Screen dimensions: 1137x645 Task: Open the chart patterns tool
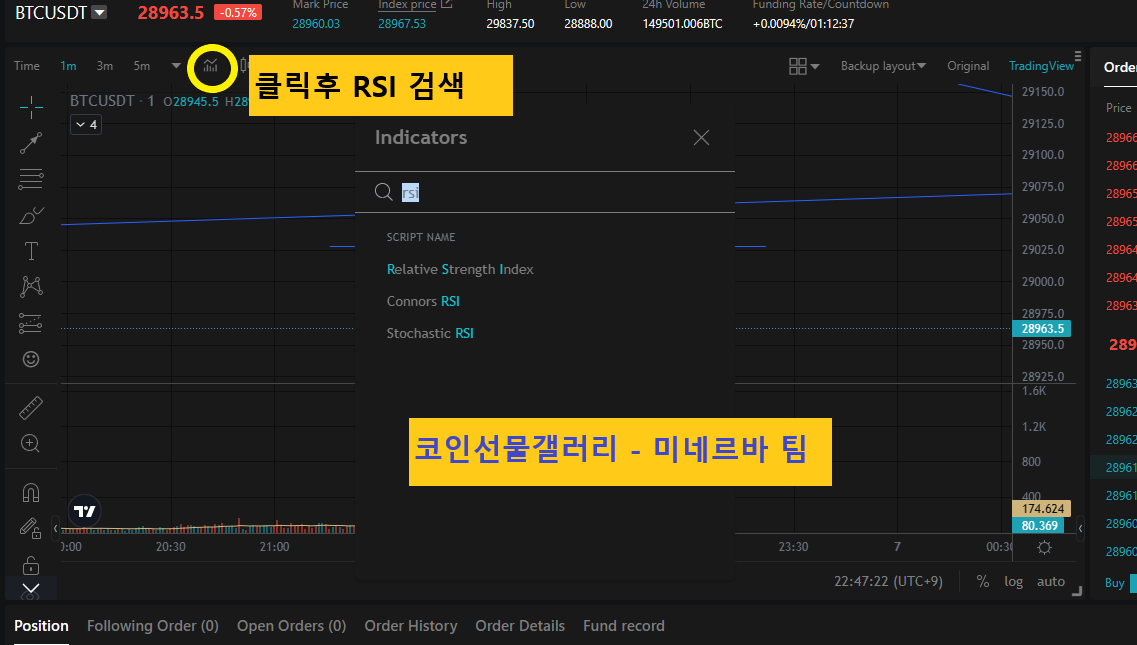30,287
